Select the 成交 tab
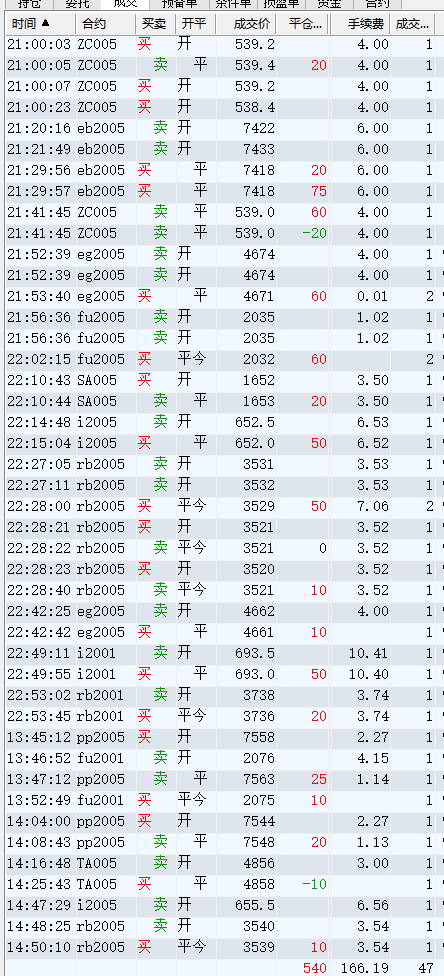Viewport: 444px width, 976px height. coord(125,4)
